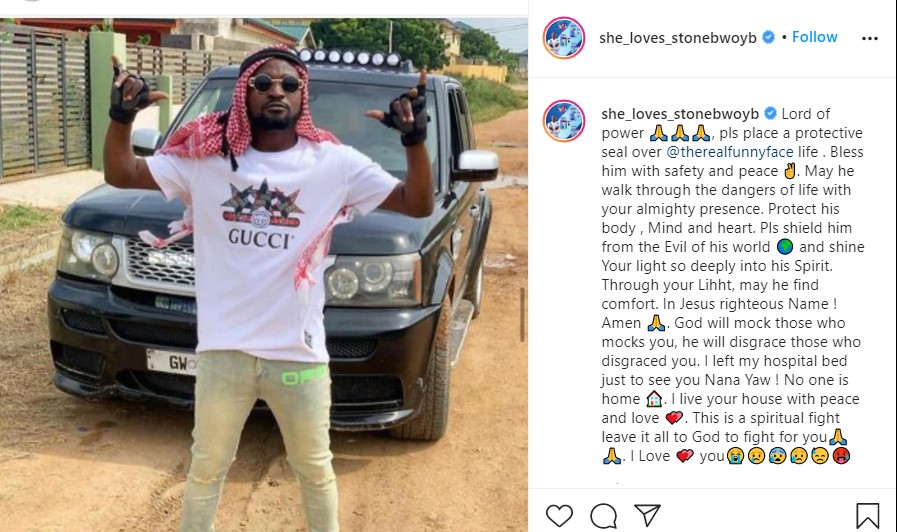Click the praying hands emojis after 'power'
The image size is (897, 532).
point(680,133)
